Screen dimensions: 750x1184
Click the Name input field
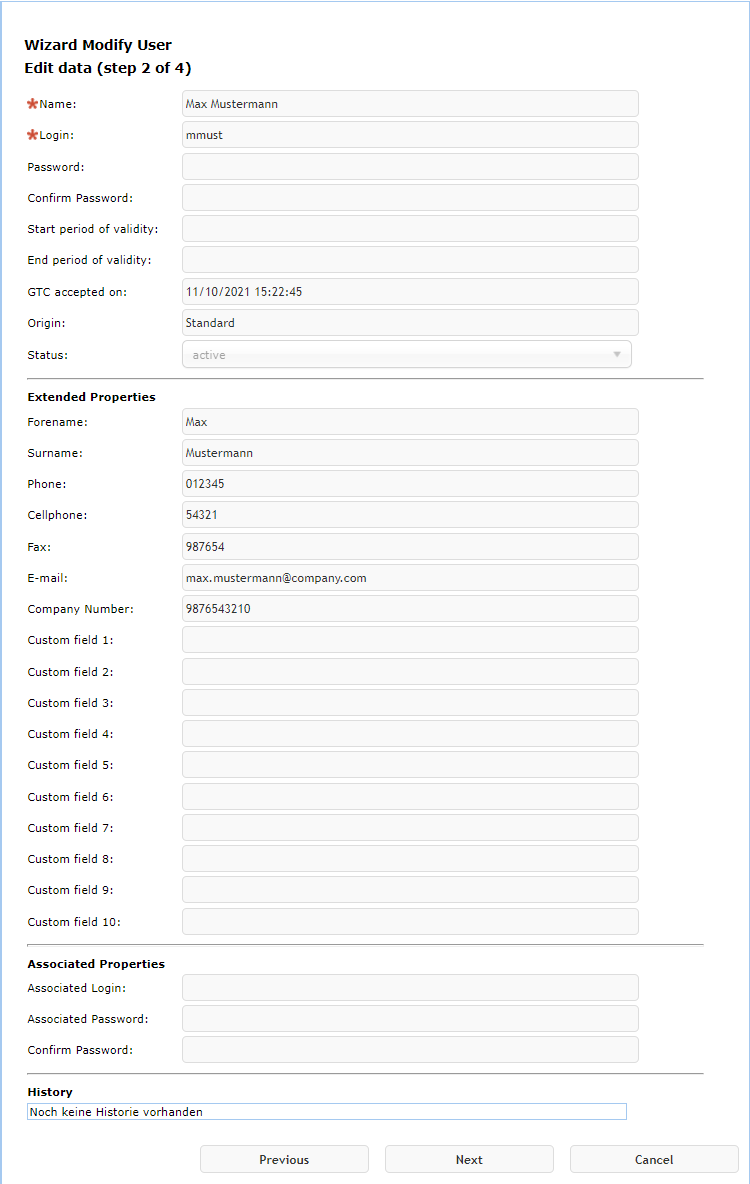pos(410,104)
